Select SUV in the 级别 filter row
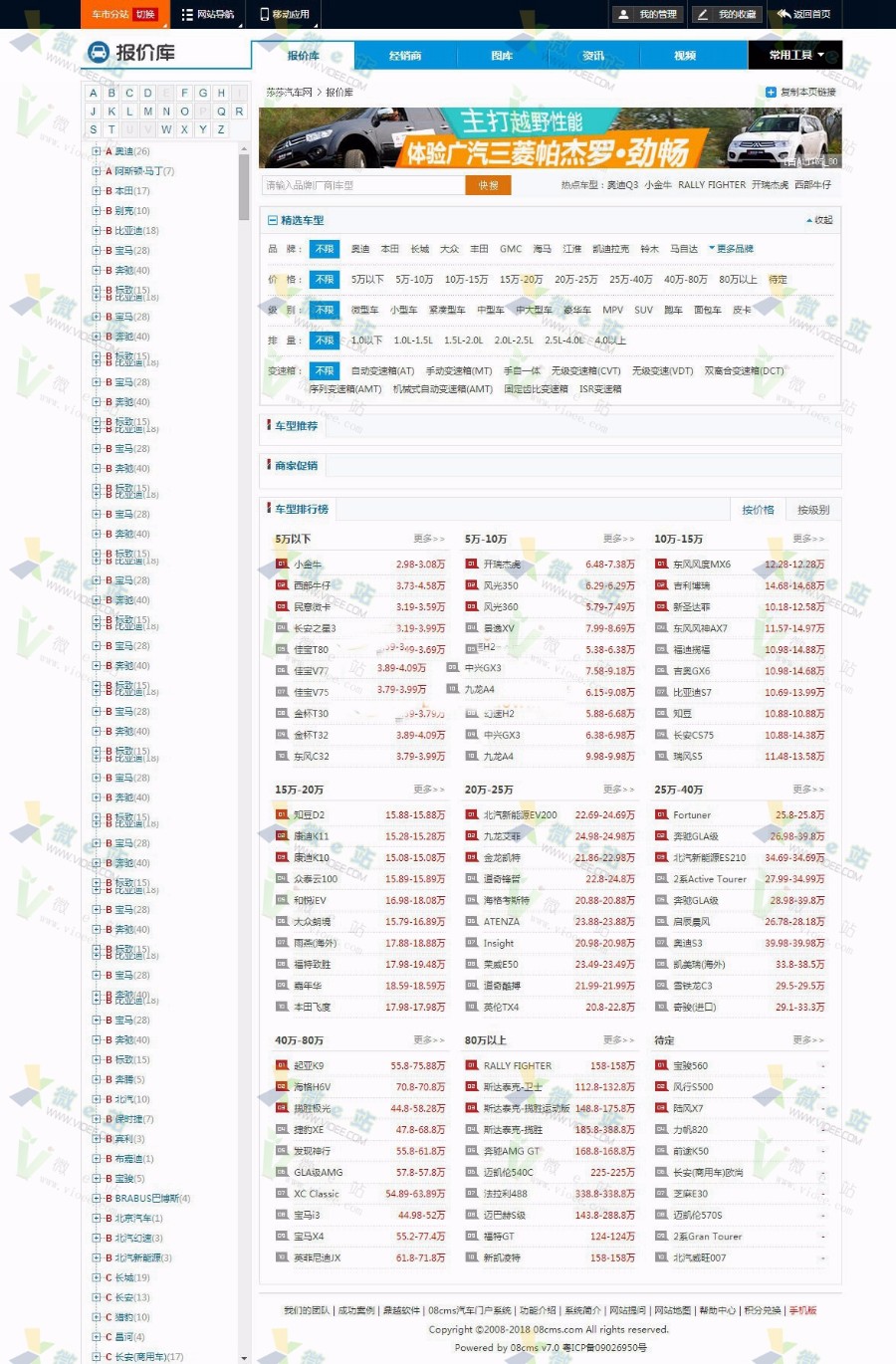The height and width of the screenshot is (1364, 896). click(642, 310)
